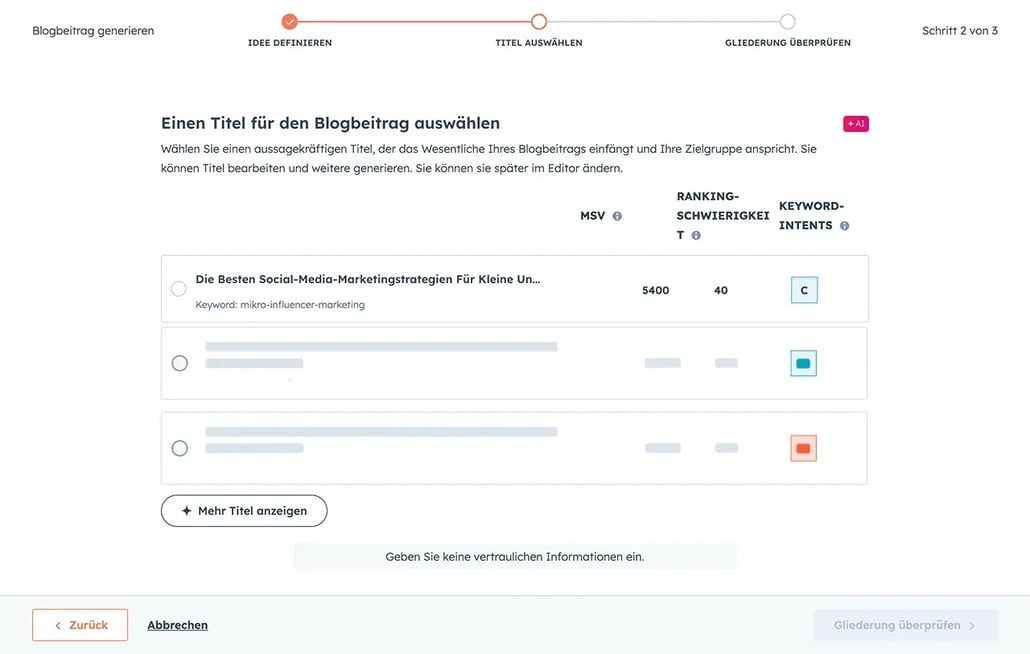
Task: Click the Abbrechen link
Action: click(x=177, y=625)
